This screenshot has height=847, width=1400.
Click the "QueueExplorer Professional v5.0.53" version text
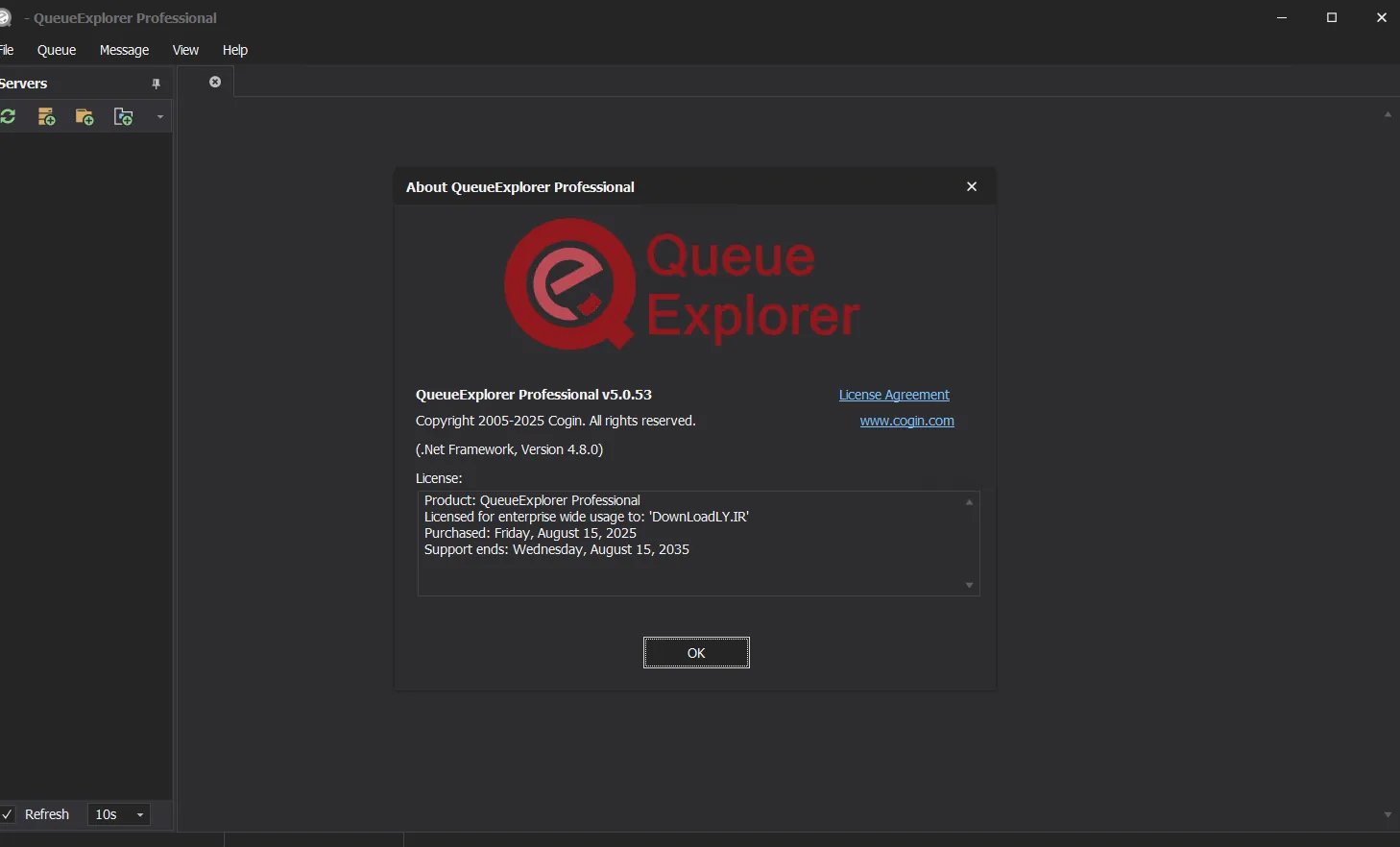pyautogui.click(x=534, y=395)
